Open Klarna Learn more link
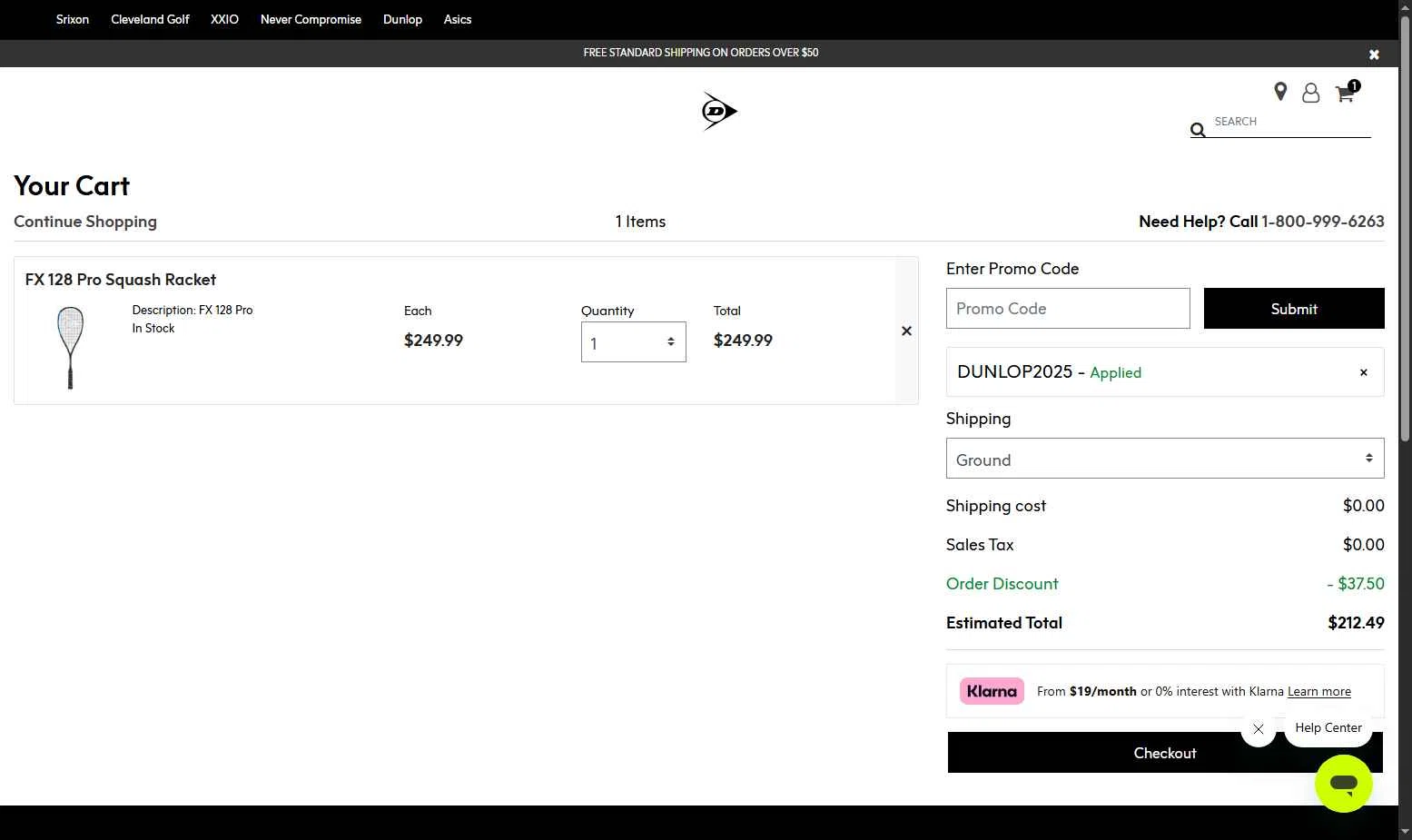 (1318, 691)
